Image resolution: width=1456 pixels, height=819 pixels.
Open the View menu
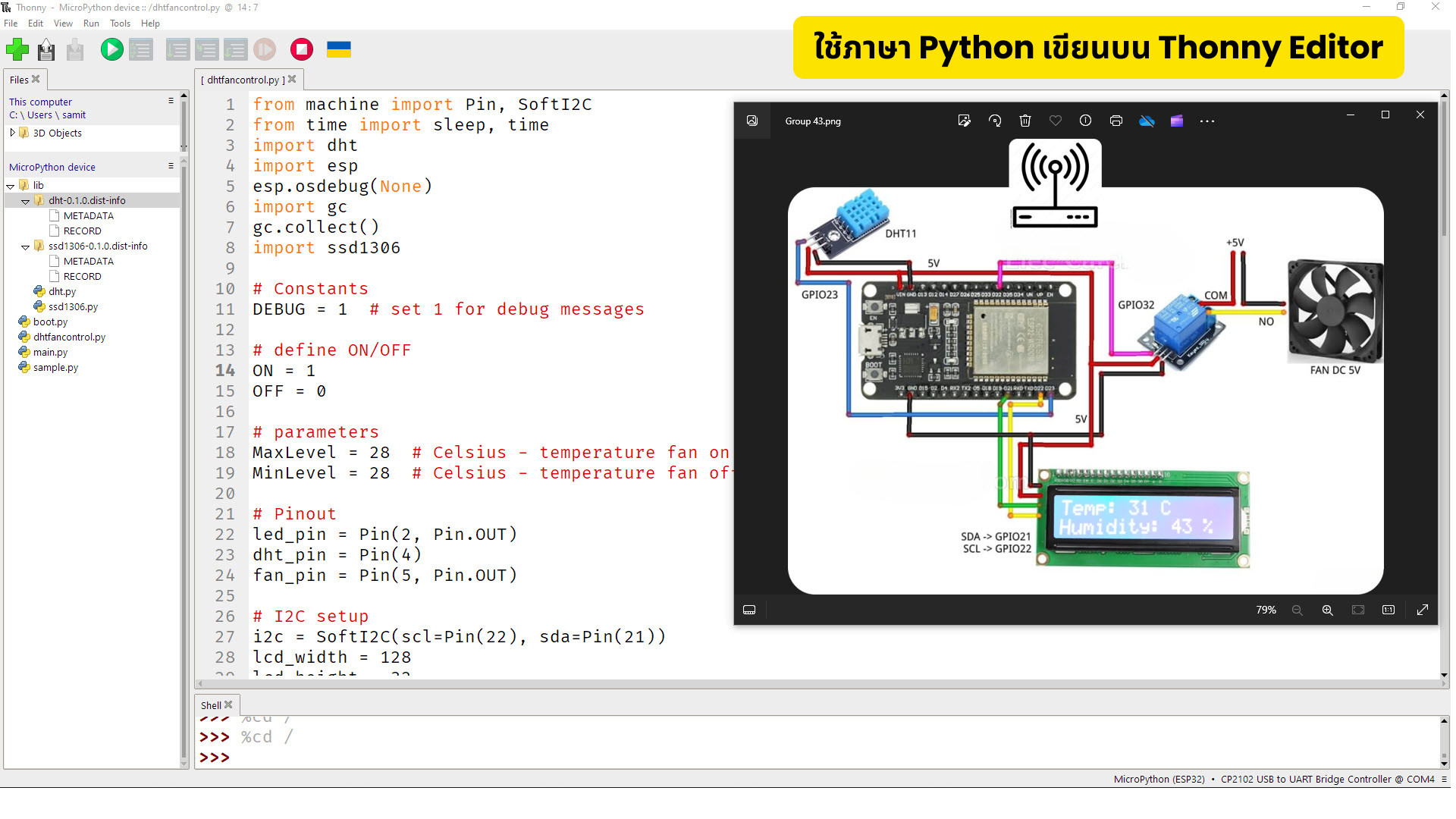pos(63,24)
